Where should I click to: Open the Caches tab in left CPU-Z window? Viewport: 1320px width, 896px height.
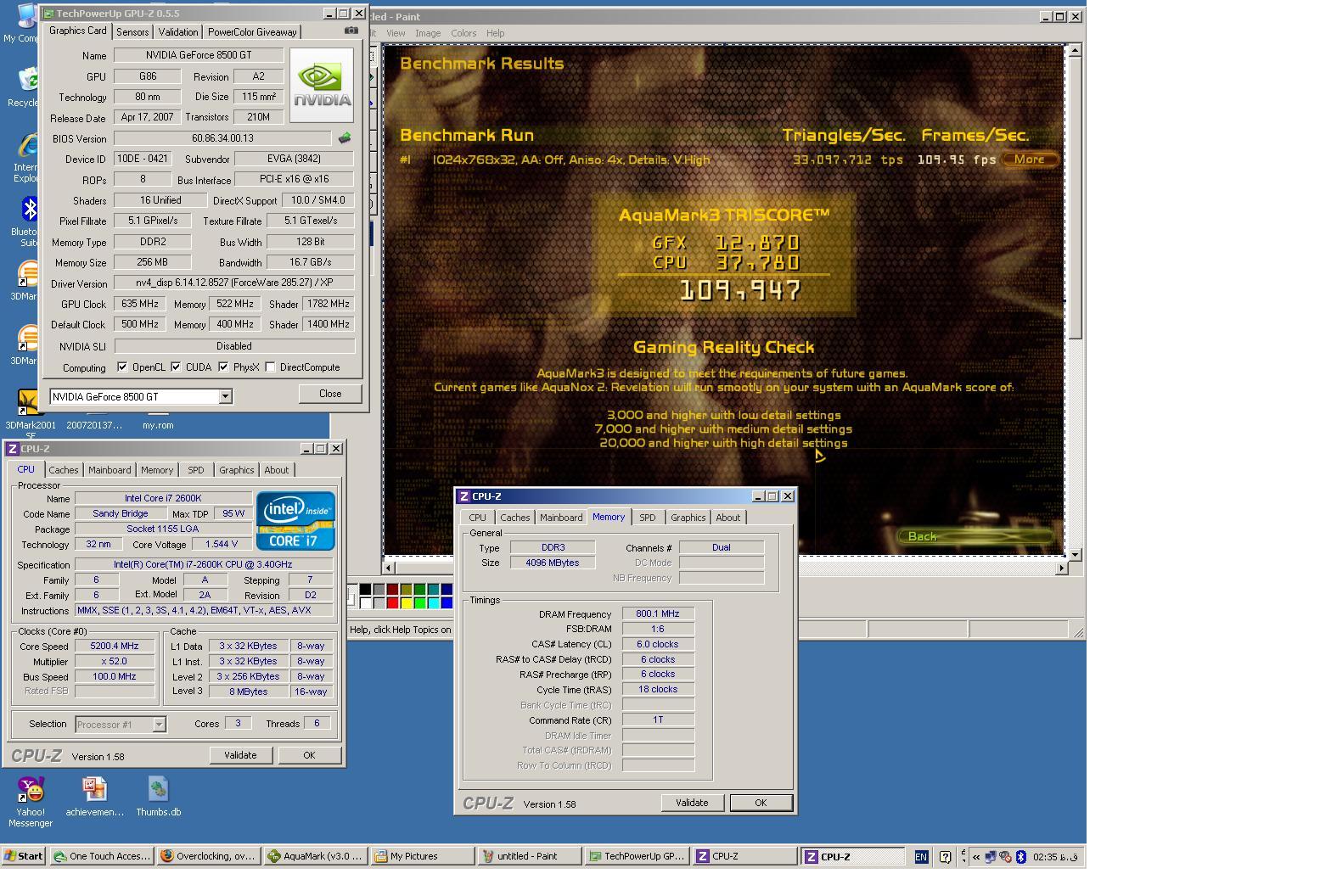pos(64,470)
